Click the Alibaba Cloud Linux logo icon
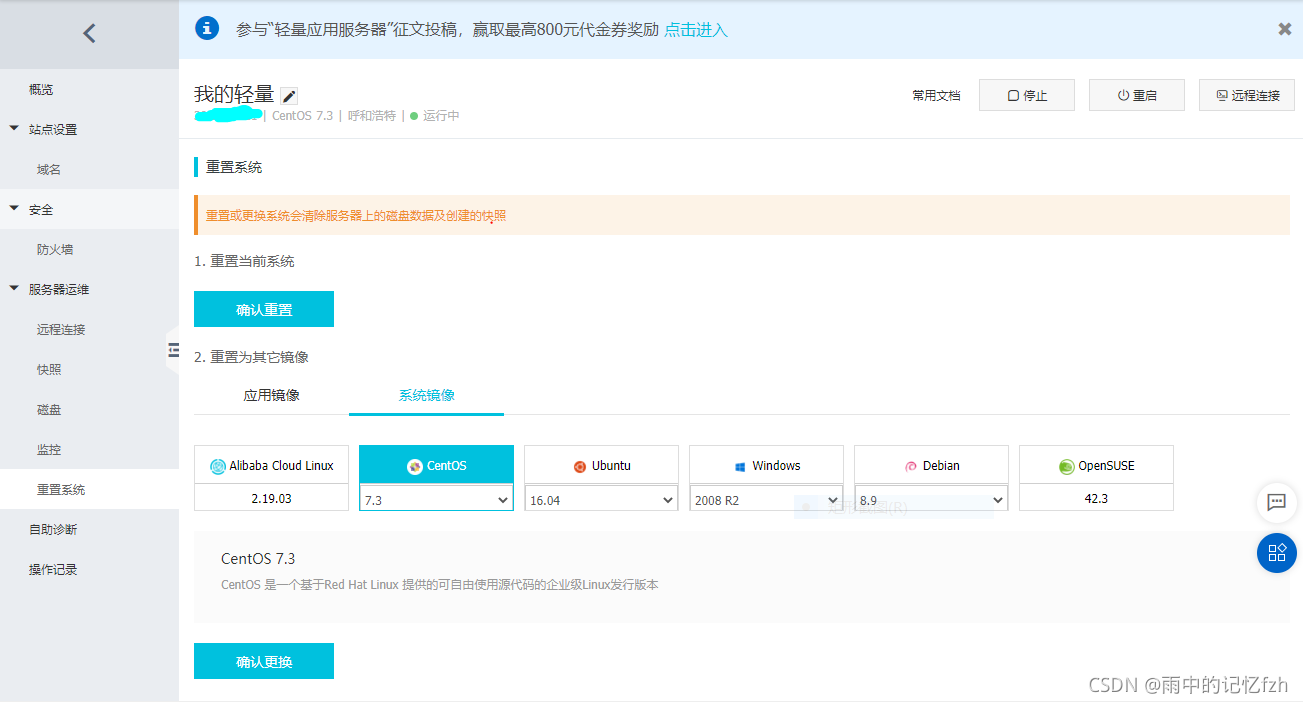Screen dimensions: 1303x703 coord(217,466)
